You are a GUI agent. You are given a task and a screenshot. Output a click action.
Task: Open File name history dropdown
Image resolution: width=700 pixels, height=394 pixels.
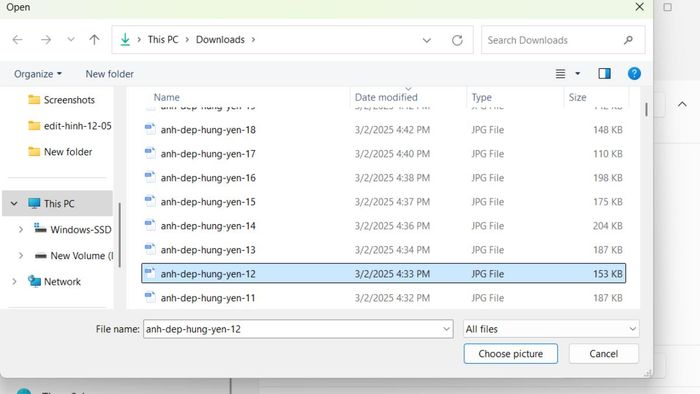click(446, 329)
